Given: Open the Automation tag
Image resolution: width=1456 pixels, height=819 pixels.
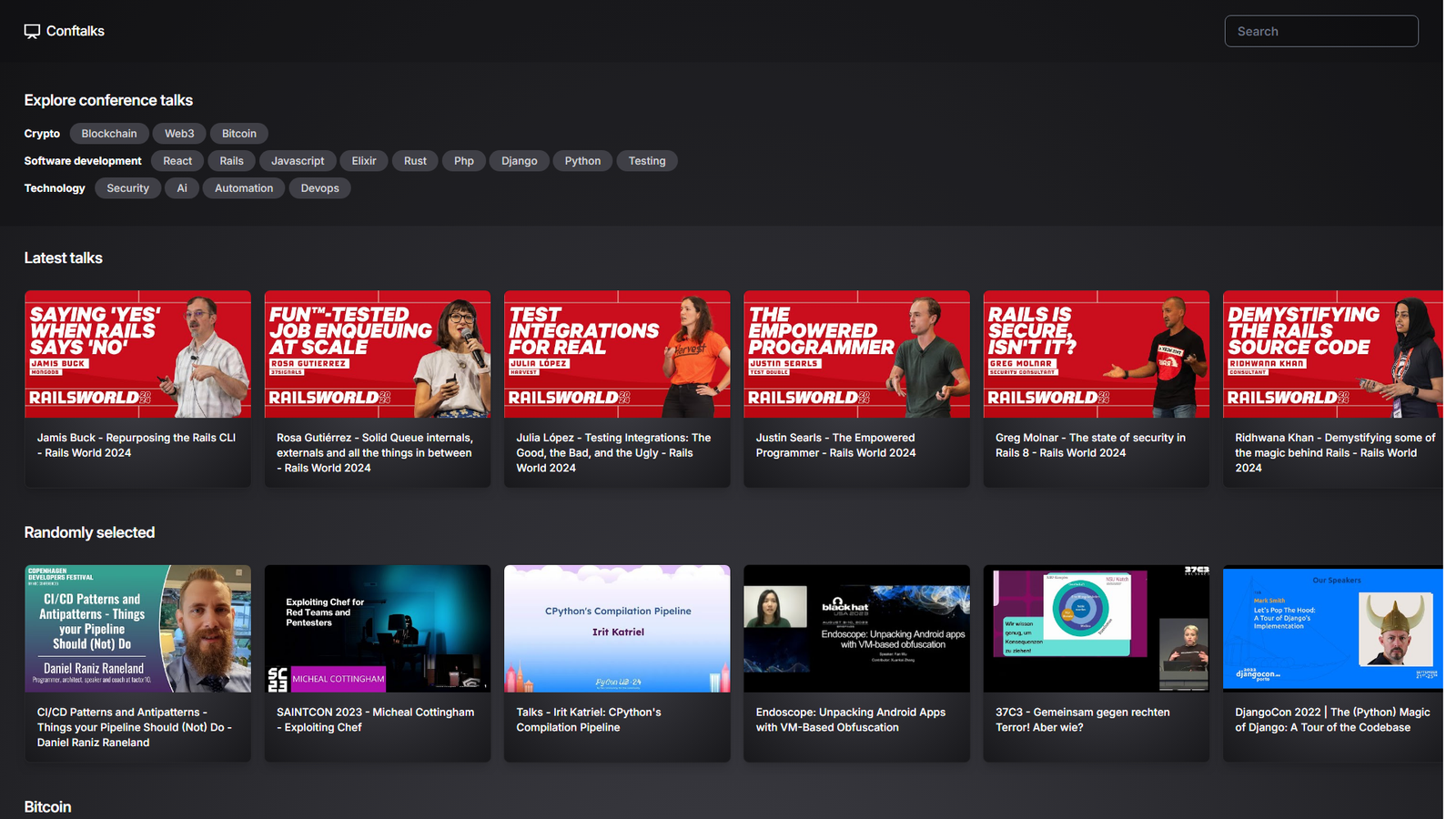Looking at the screenshot, I should coord(244,188).
